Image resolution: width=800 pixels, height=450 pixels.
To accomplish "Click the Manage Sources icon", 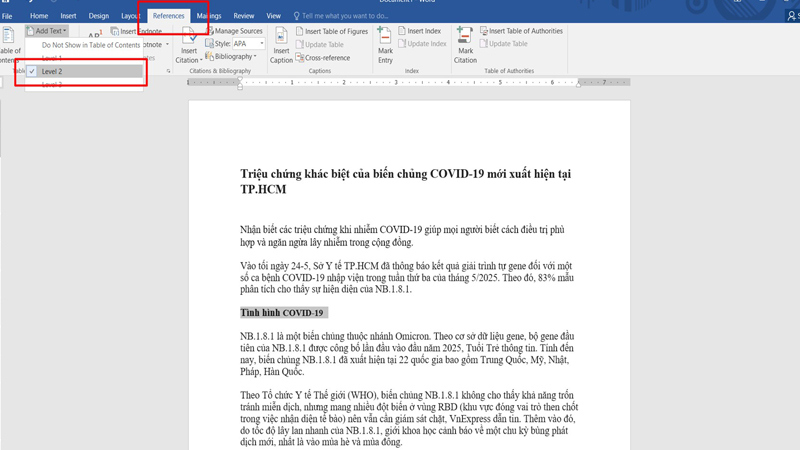I will (x=210, y=31).
